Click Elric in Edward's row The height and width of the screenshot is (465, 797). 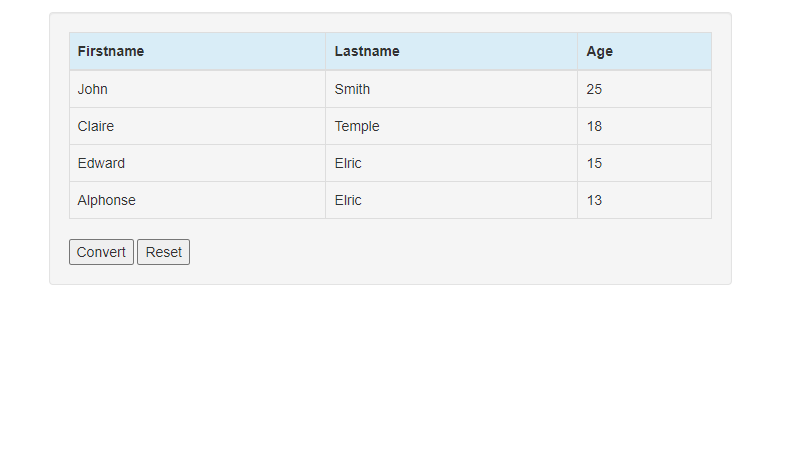[451, 163]
